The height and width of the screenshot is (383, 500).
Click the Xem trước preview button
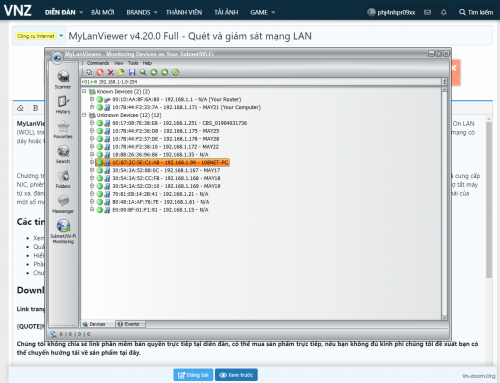pos(236,375)
